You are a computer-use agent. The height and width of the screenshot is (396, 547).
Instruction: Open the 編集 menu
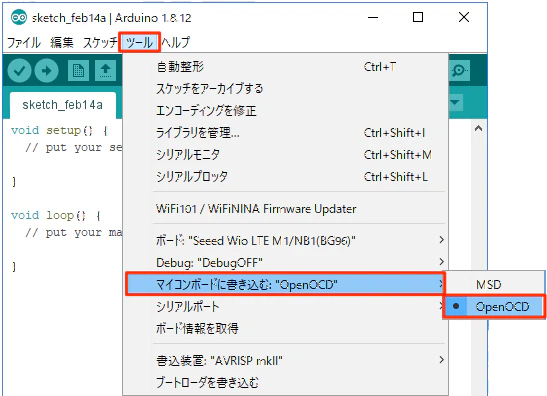coord(62,43)
